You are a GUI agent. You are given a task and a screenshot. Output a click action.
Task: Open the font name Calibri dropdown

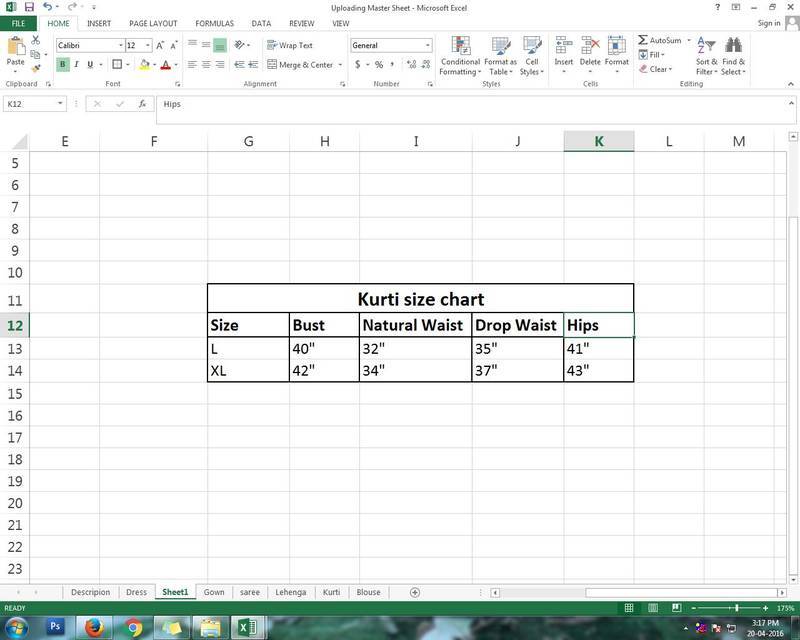click(x=121, y=45)
